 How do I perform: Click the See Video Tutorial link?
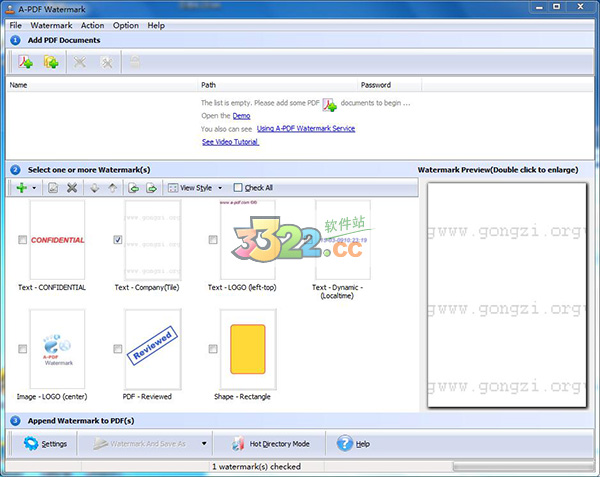click(230, 142)
